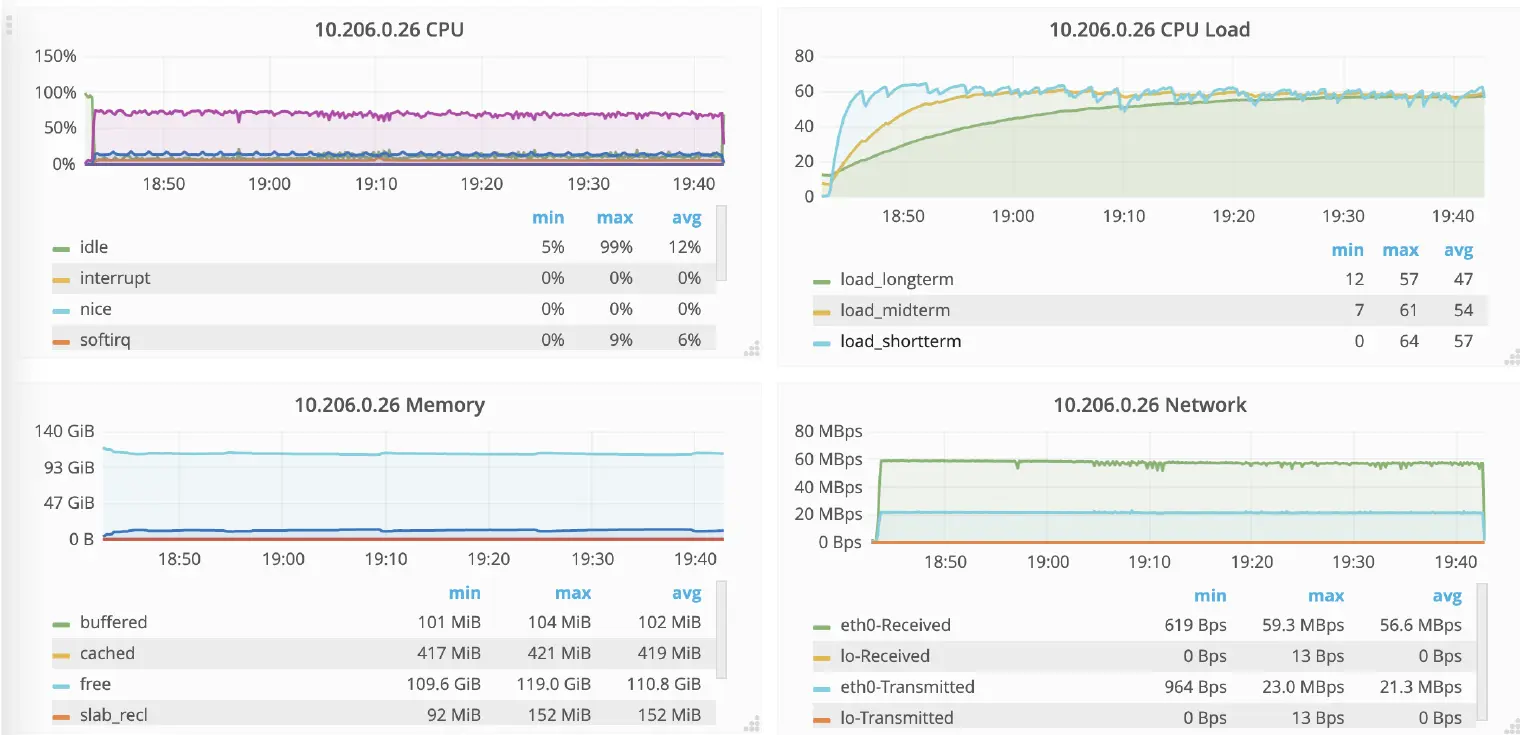
Task: Sort Memory legend by min column
Action: point(465,593)
